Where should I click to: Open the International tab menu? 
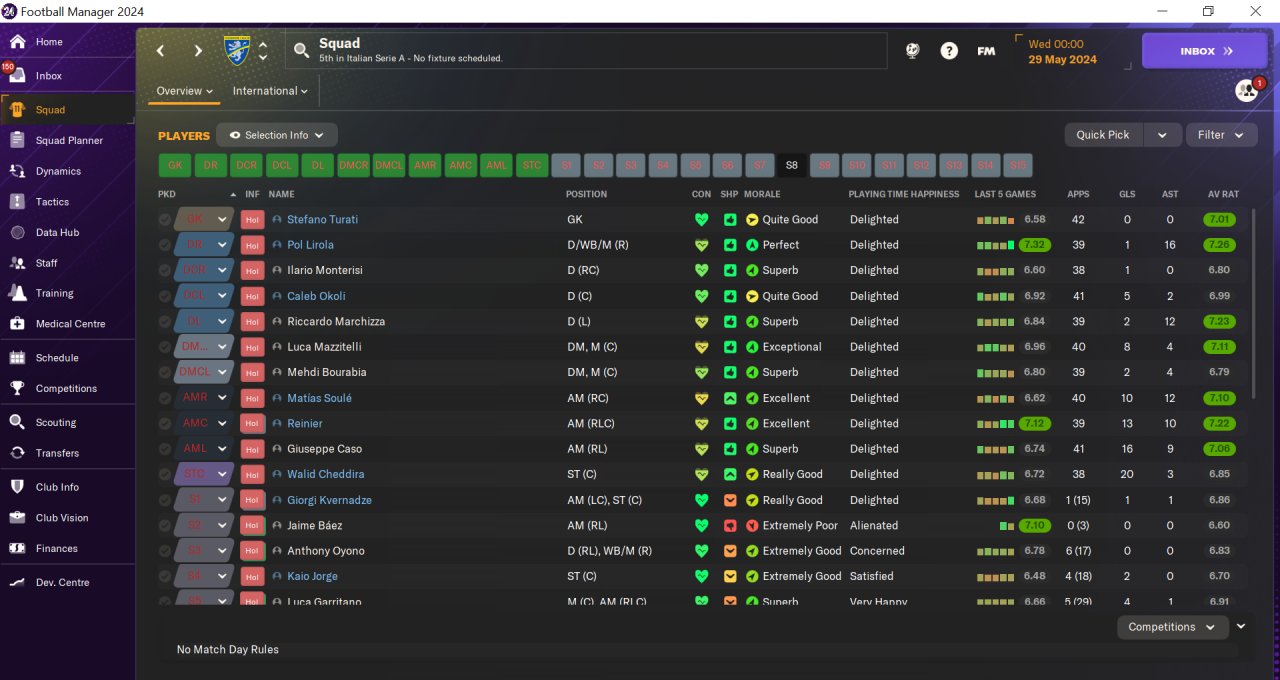[270, 91]
